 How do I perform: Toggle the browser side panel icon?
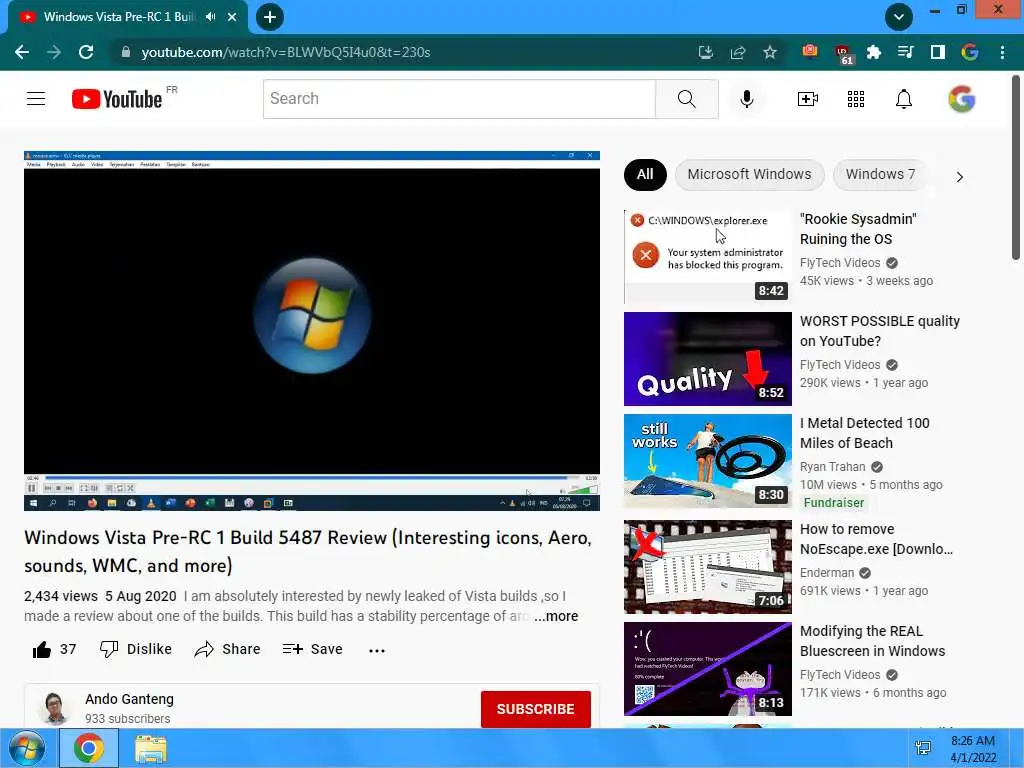pyautogui.click(x=938, y=52)
